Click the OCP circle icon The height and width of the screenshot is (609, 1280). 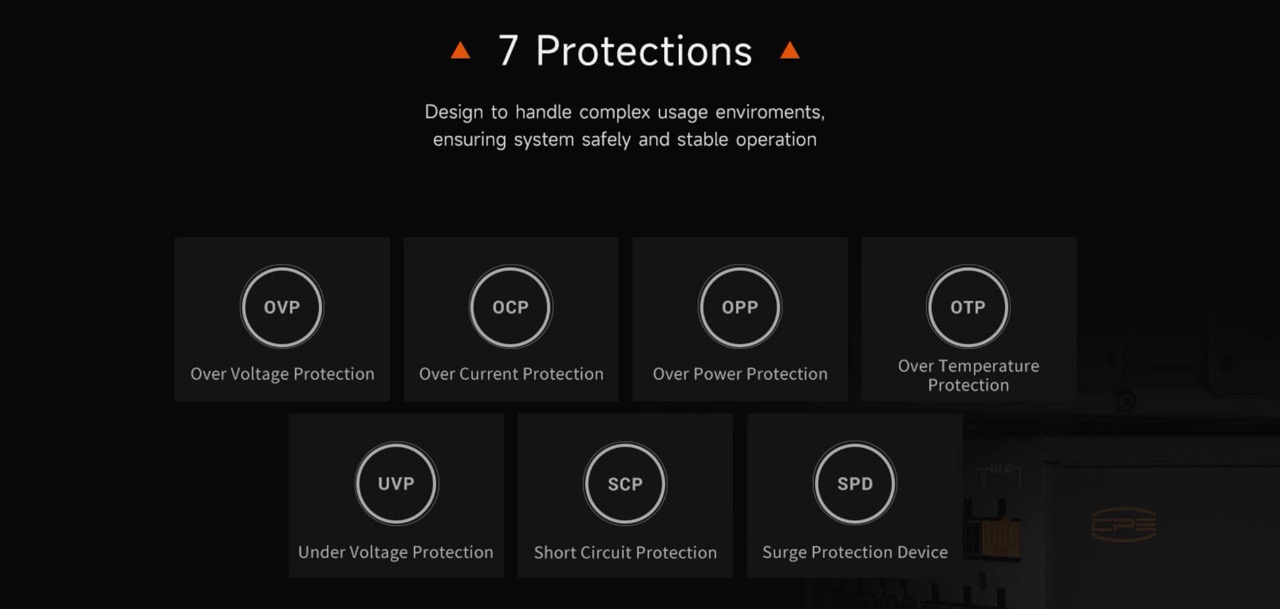tap(511, 307)
